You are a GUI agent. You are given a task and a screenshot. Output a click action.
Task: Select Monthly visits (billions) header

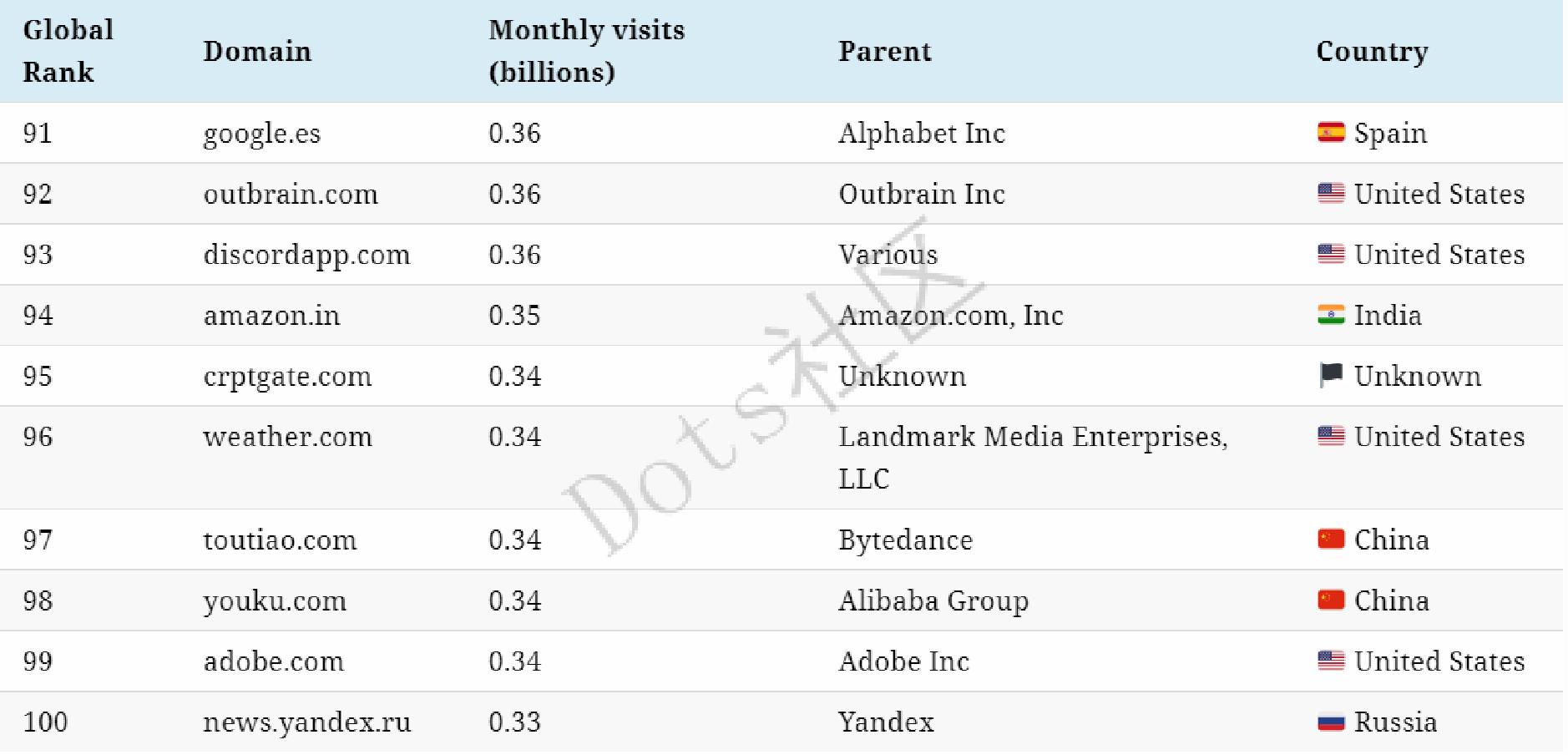point(586,51)
